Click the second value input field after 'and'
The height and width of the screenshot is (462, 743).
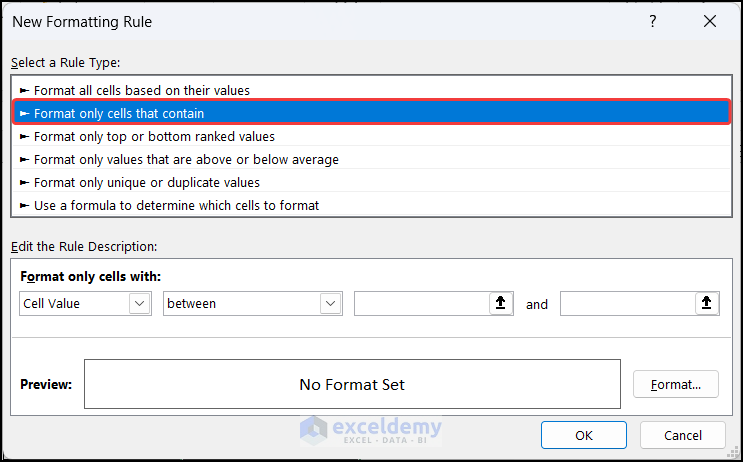point(627,304)
